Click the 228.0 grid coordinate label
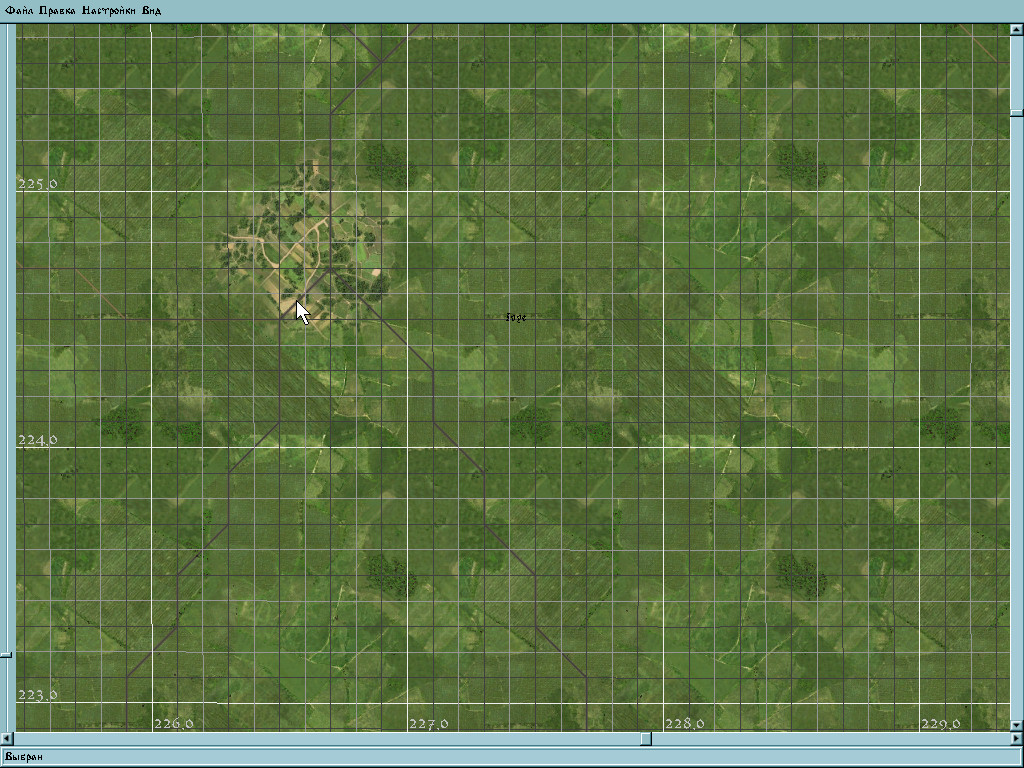This screenshot has width=1024, height=768. click(684, 724)
